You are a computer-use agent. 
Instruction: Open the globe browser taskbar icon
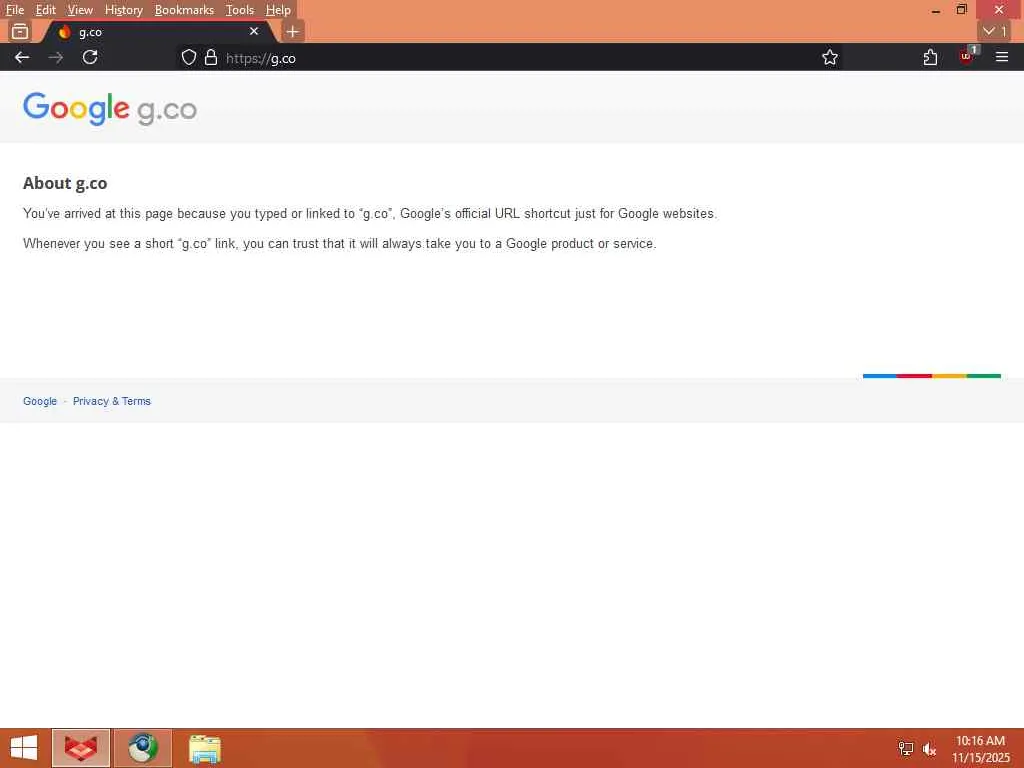[x=143, y=748]
